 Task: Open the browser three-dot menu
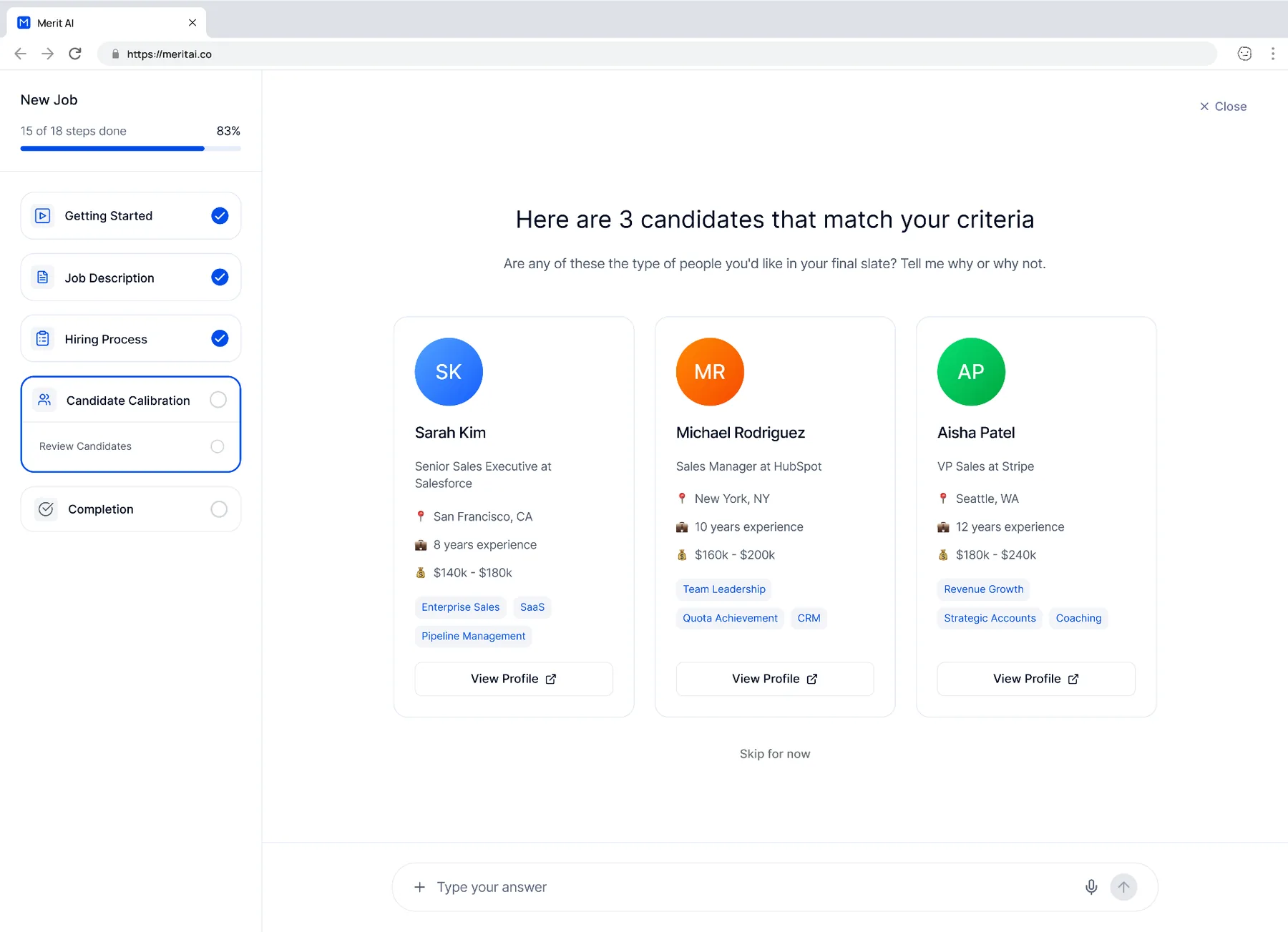1272,54
